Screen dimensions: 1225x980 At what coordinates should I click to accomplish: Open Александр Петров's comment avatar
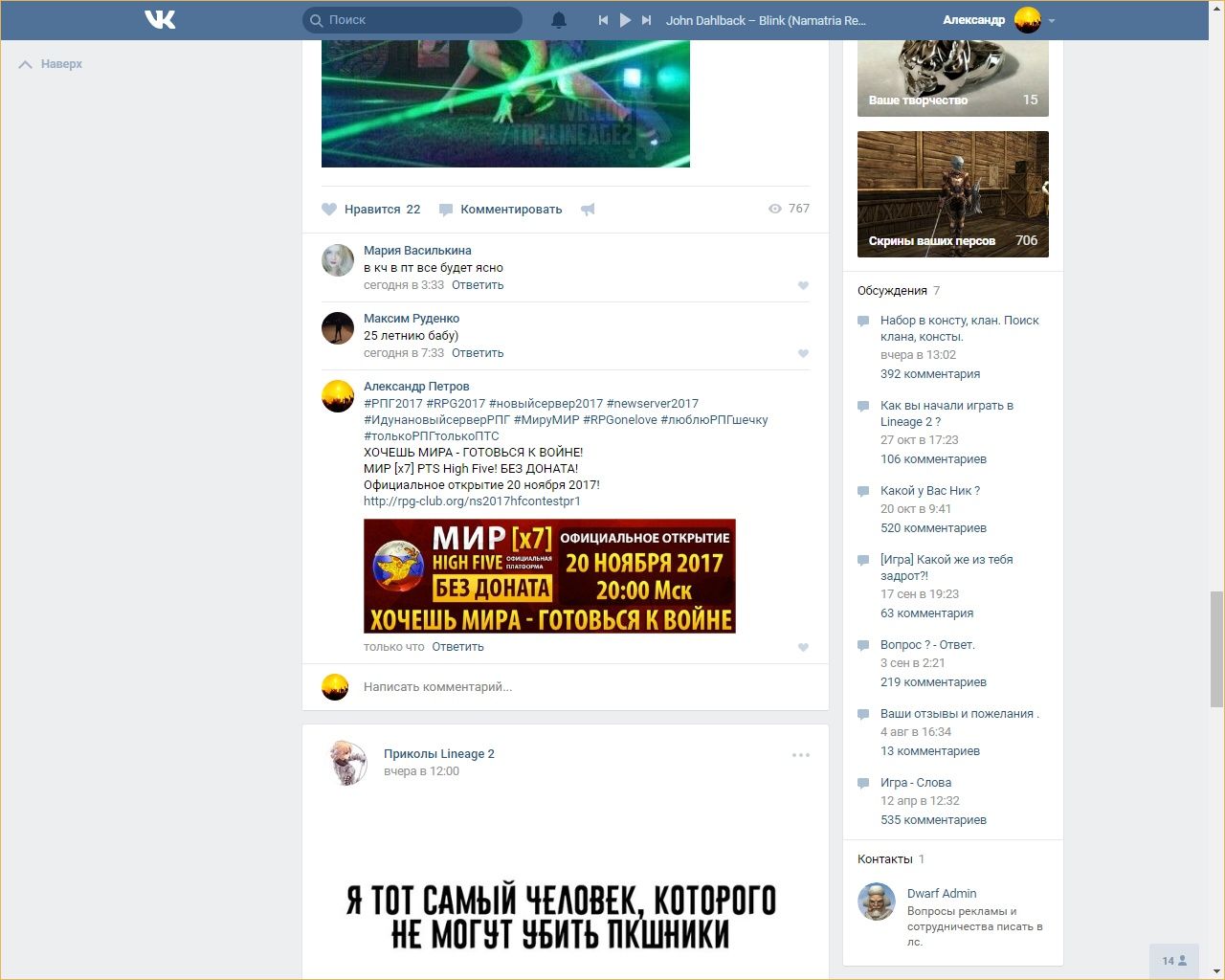pos(338,396)
